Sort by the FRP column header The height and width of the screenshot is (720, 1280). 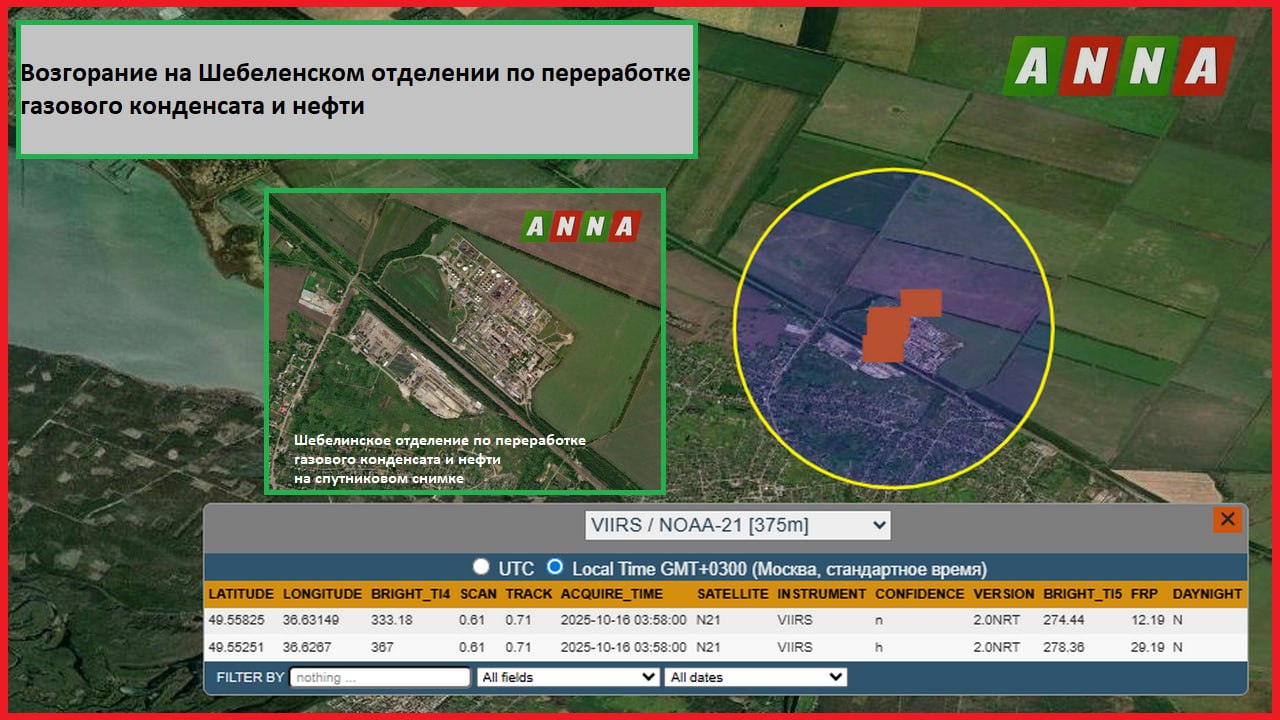pos(1144,594)
